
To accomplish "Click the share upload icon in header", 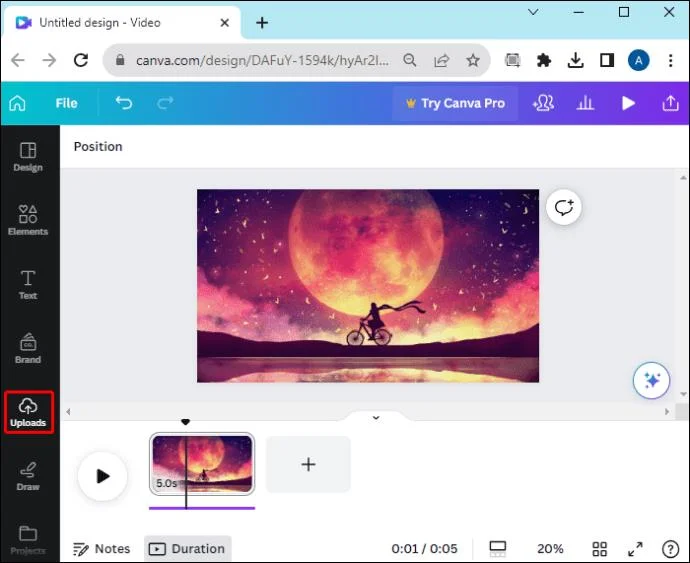I will click(670, 103).
